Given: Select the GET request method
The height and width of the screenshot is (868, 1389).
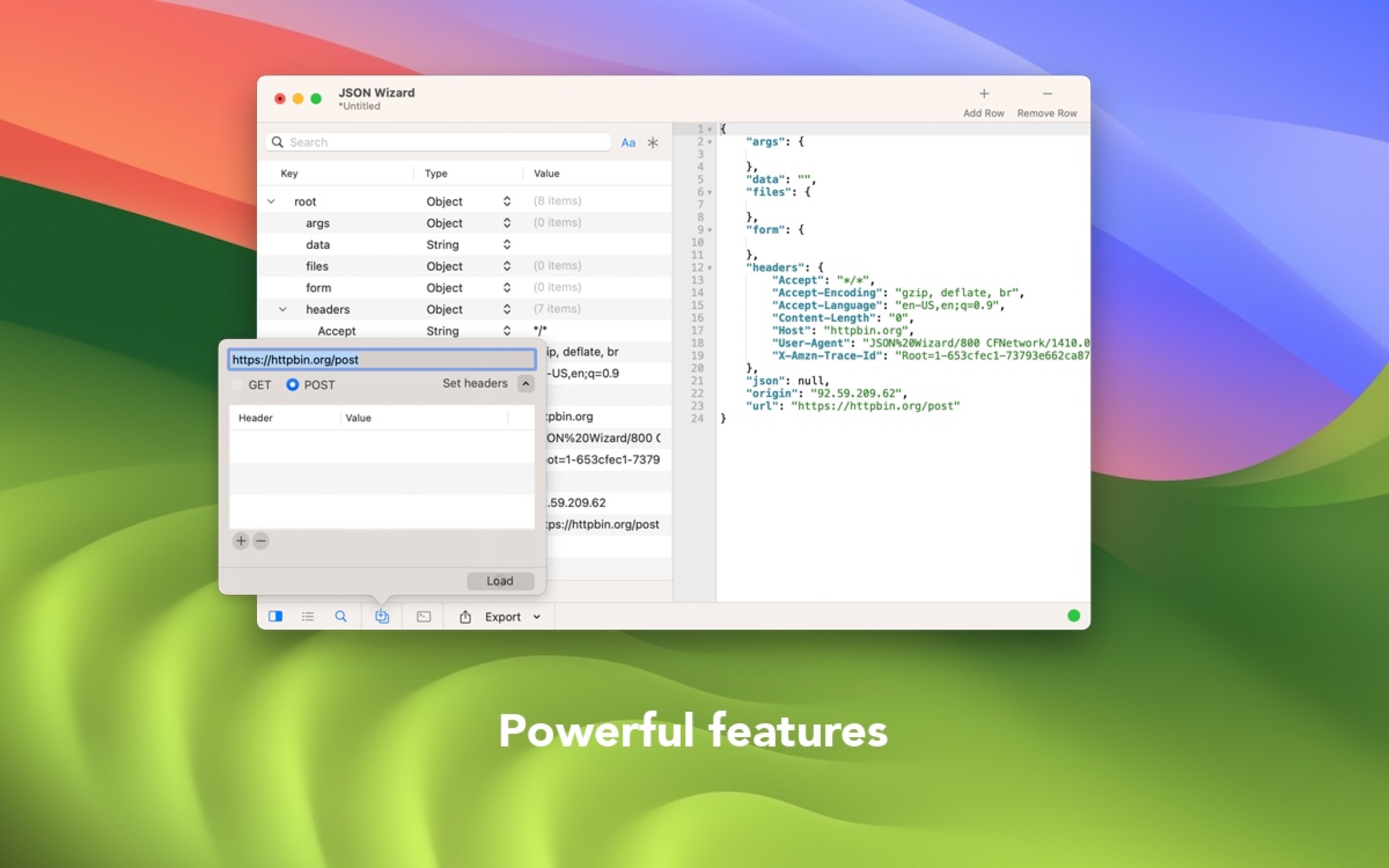Looking at the screenshot, I should (x=237, y=384).
